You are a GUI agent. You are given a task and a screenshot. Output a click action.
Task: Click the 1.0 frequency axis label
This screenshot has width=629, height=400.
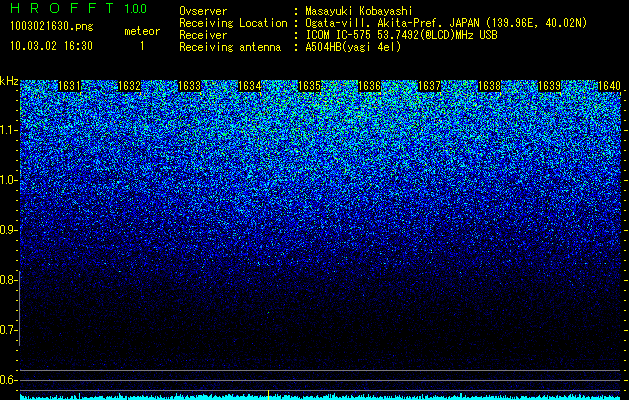[x=8, y=181]
